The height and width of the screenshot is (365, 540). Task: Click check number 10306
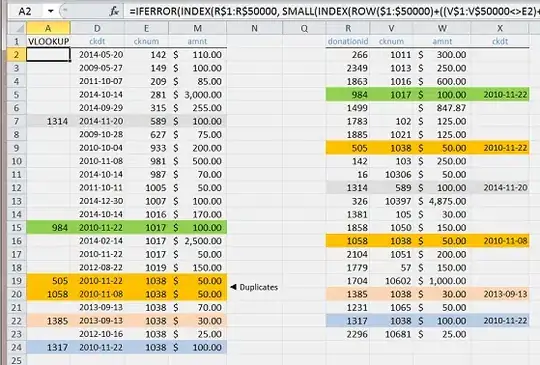[x=398, y=175]
